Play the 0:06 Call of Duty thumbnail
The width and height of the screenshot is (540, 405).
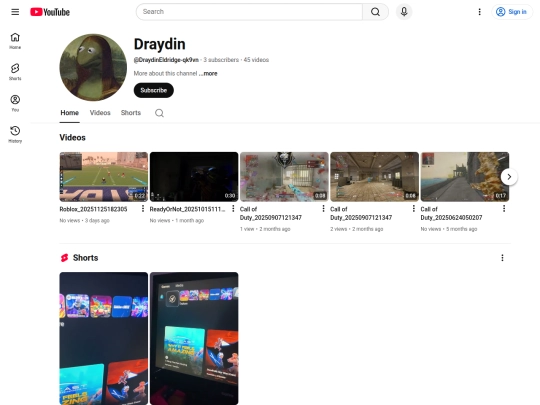point(374,177)
